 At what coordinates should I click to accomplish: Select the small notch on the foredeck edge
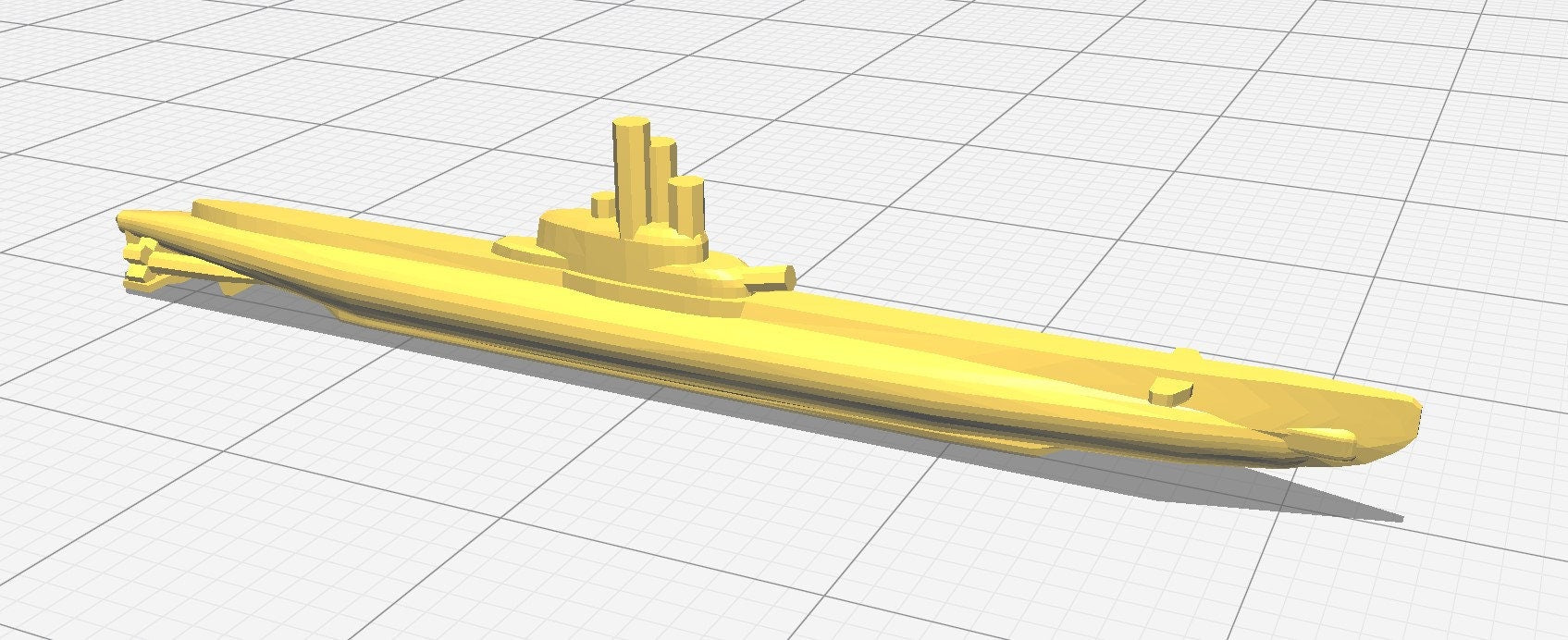tap(1184, 354)
